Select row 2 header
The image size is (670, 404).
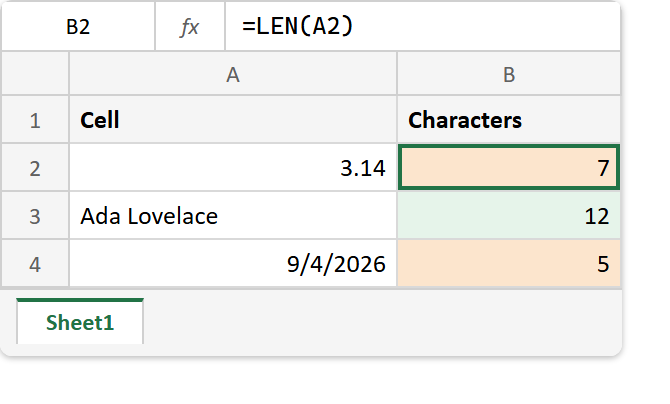[35, 168]
